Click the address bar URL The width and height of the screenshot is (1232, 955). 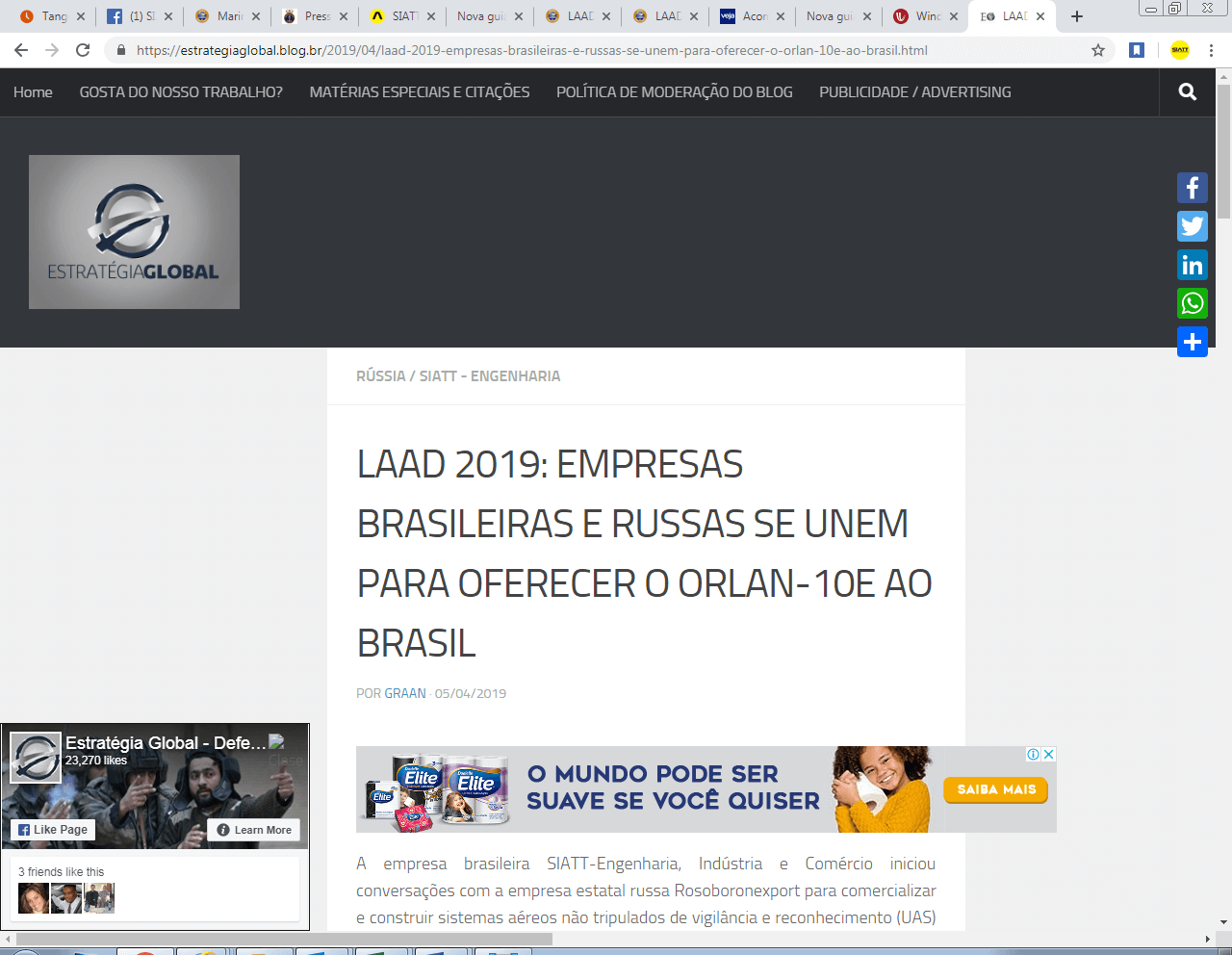pyautogui.click(x=532, y=50)
